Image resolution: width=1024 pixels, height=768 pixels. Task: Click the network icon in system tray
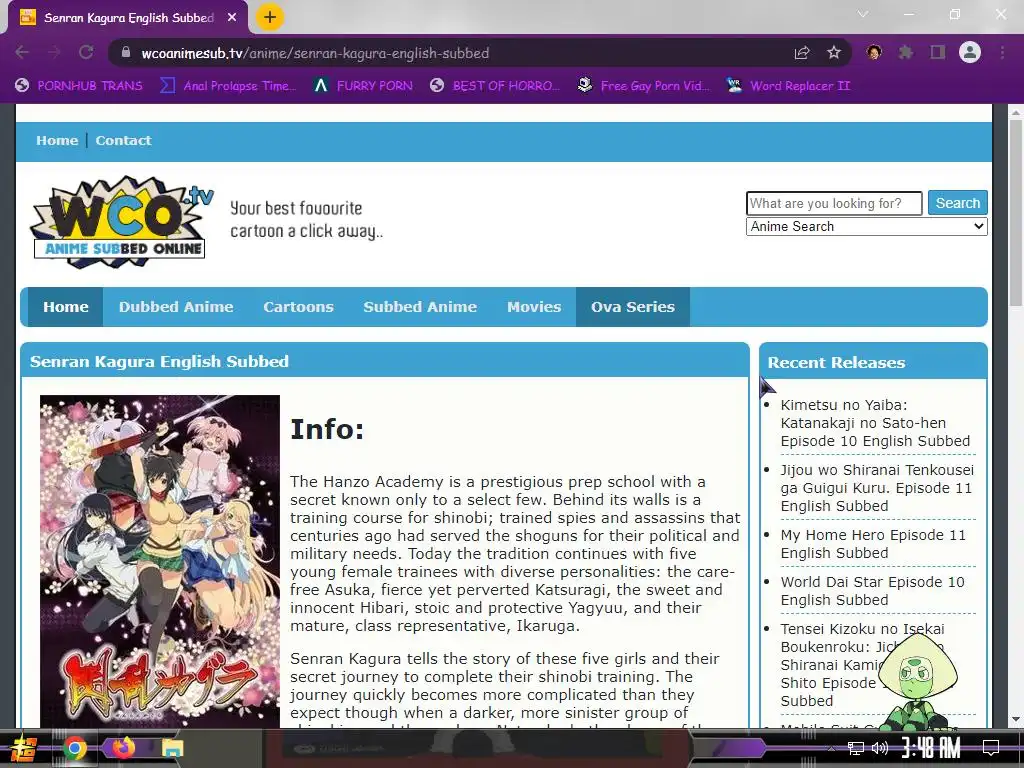tap(856, 748)
